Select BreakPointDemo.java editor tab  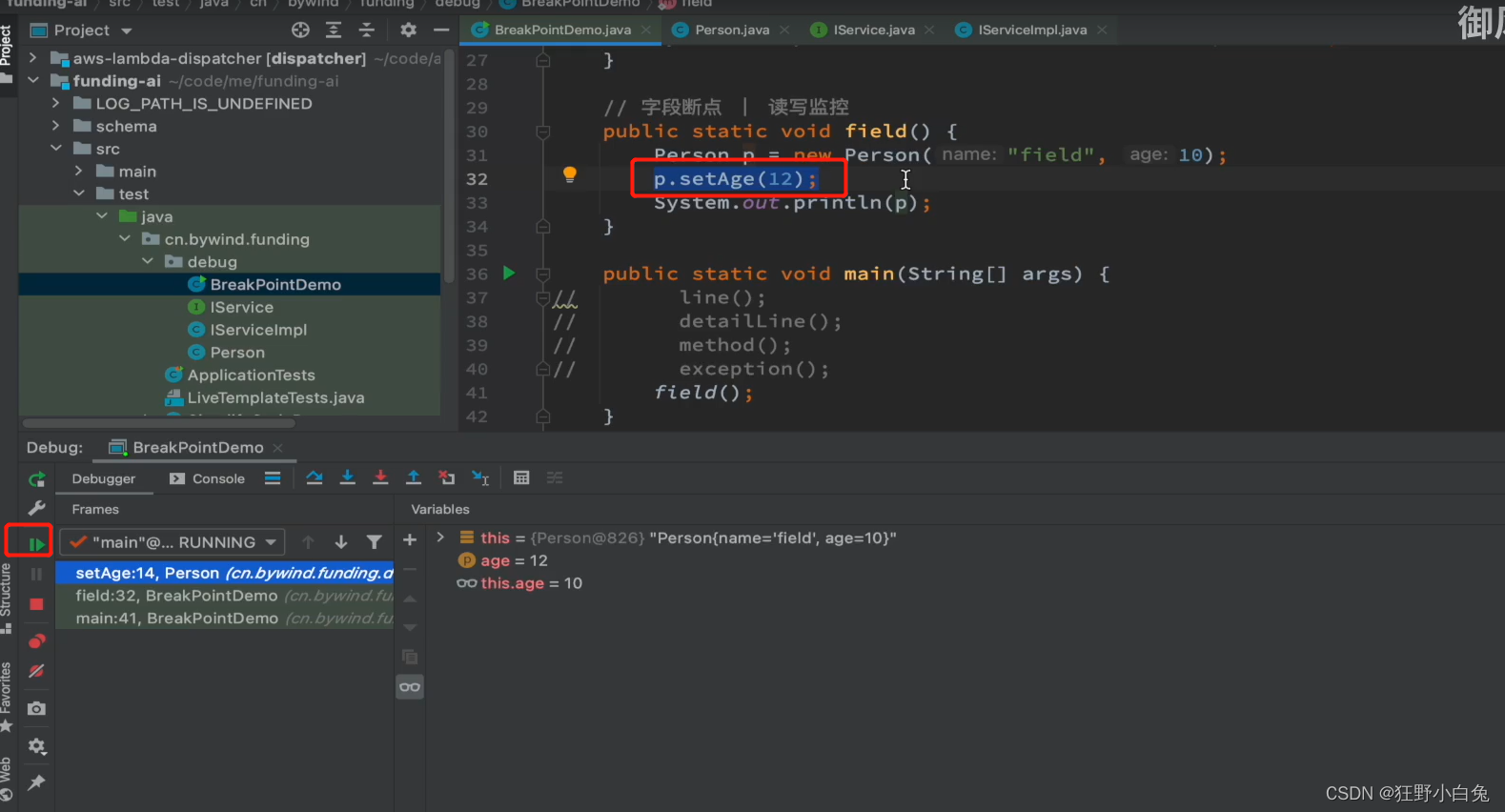click(x=562, y=30)
